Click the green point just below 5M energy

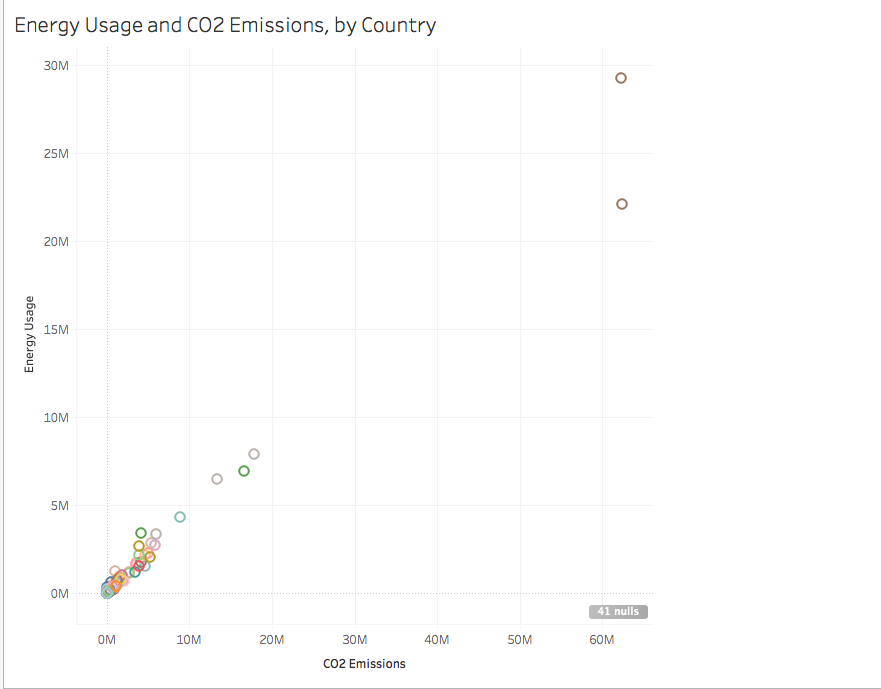(141, 533)
